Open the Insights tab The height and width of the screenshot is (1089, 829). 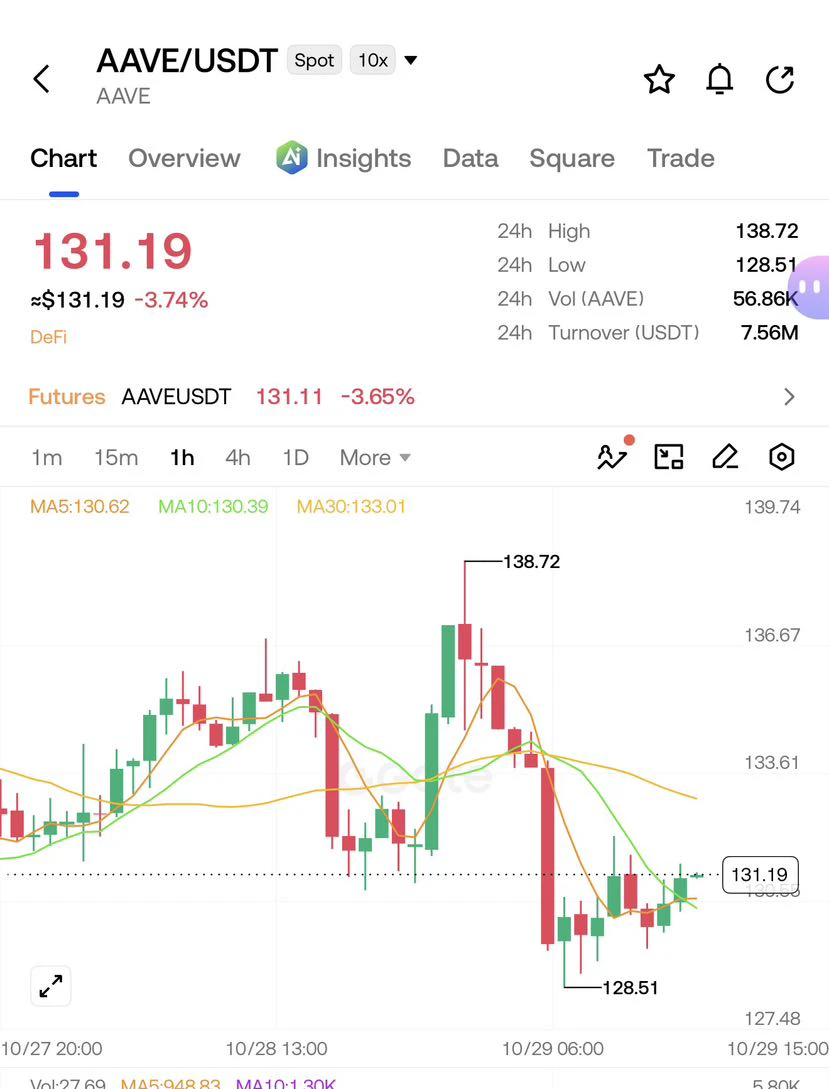coord(343,158)
